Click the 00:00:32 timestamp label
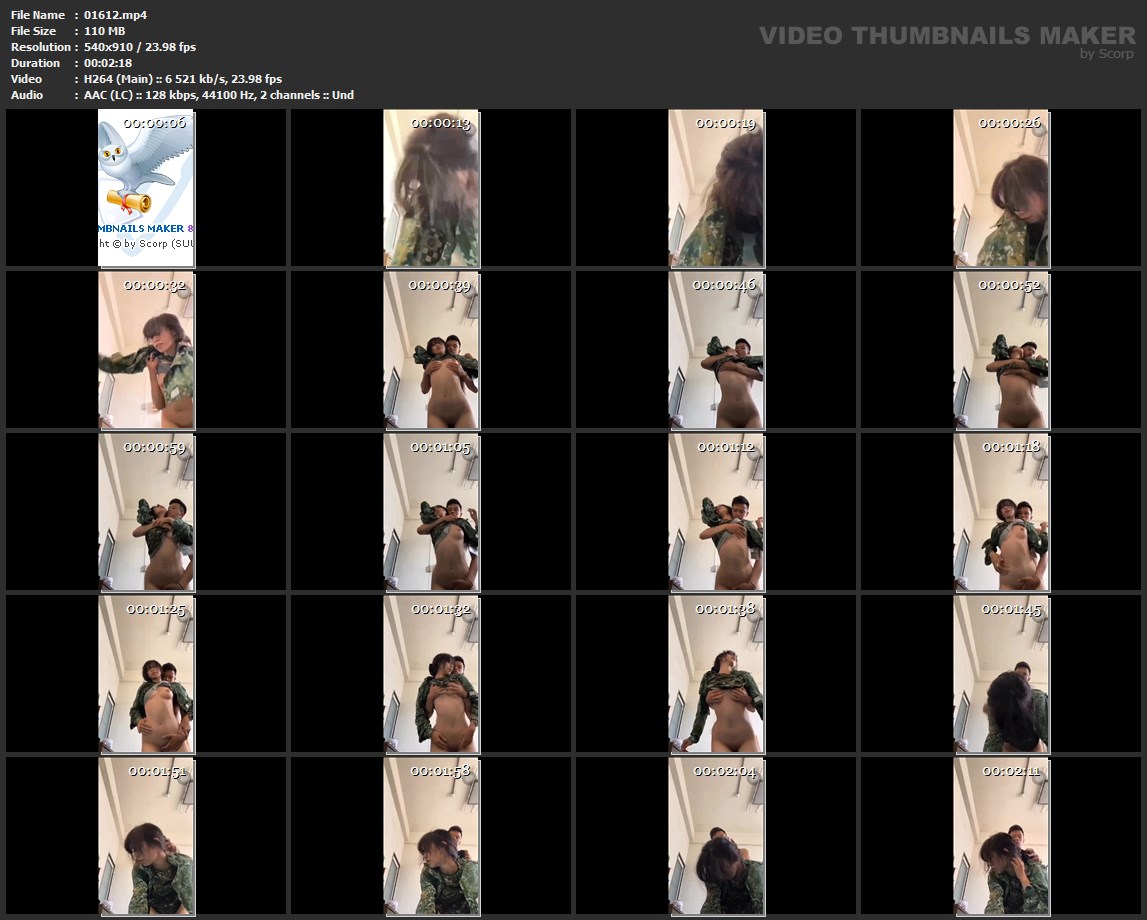Viewport: 1147px width, 920px height. (x=154, y=285)
